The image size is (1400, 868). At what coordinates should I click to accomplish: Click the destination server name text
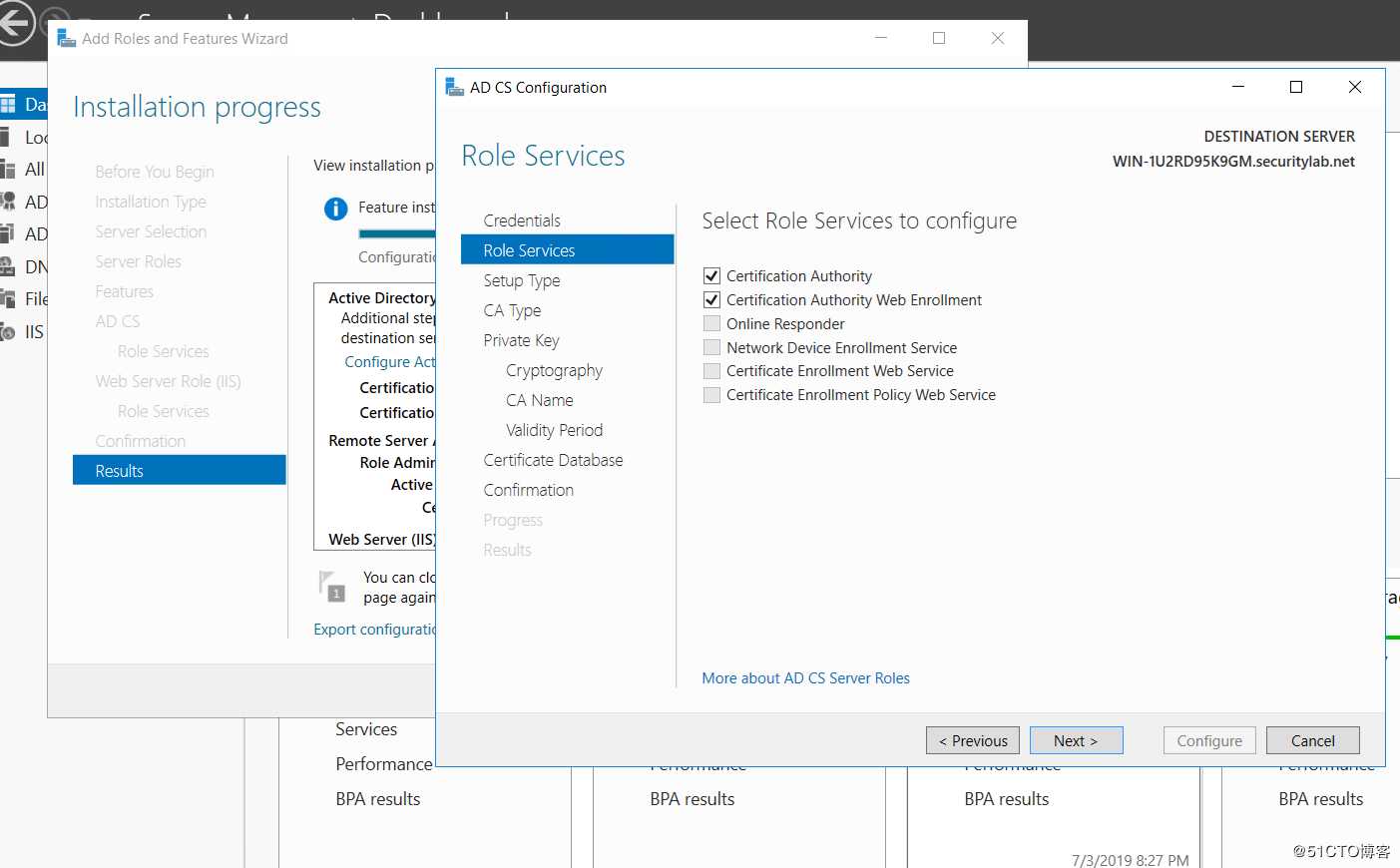(1233, 162)
